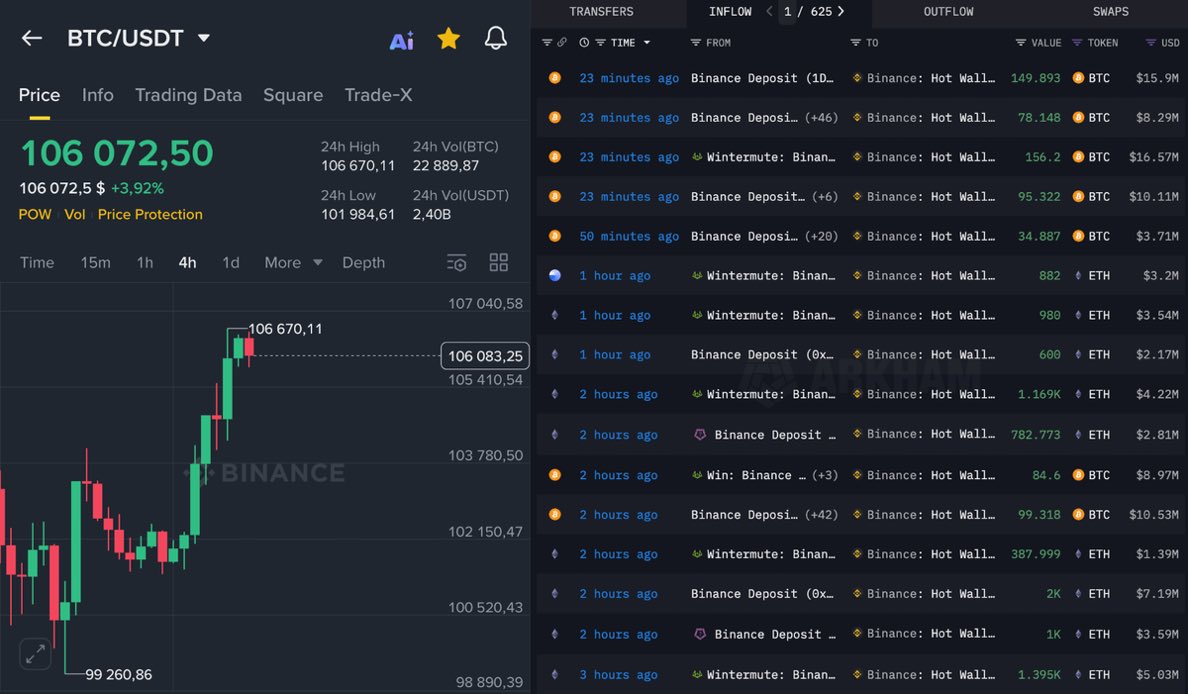Image resolution: width=1188 pixels, height=694 pixels.
Task: Click the Price Protection label
Action: tap(150, 214)
